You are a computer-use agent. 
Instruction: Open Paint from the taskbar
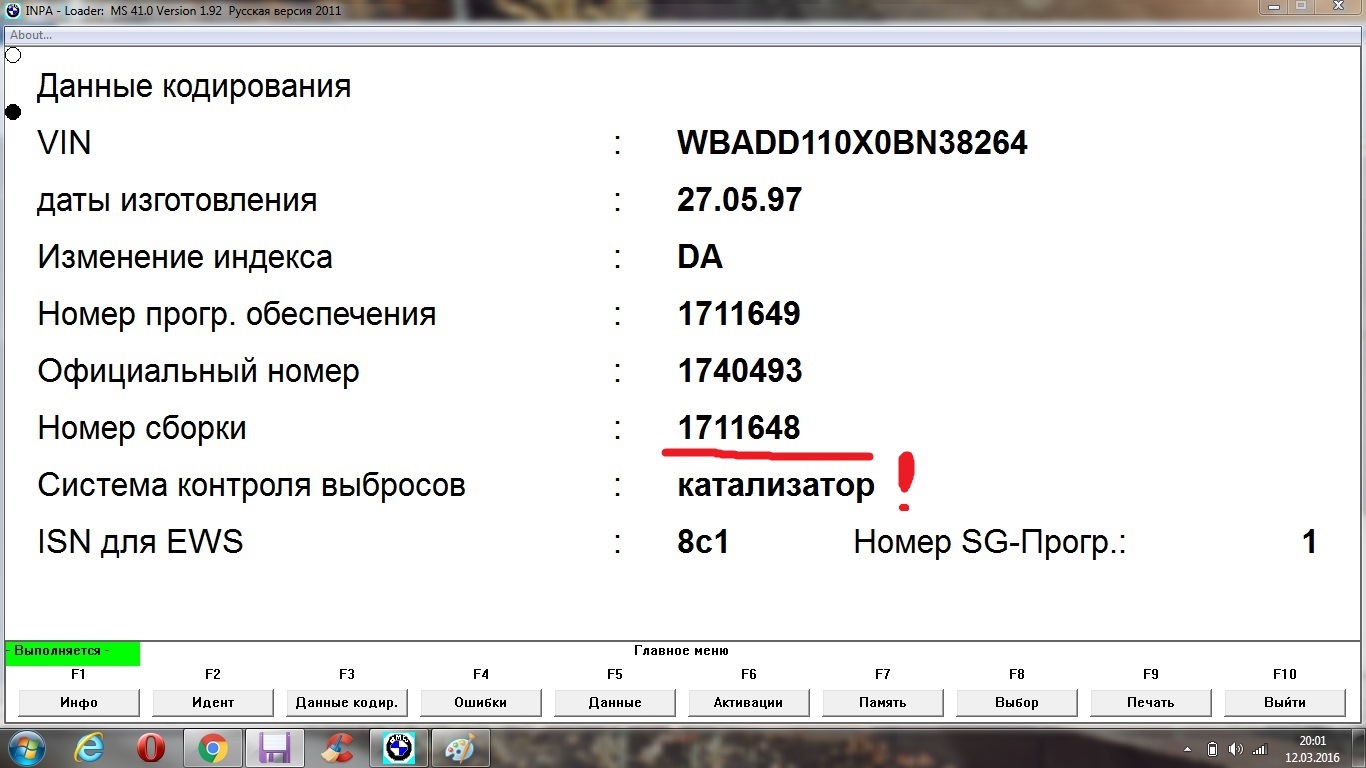(x=460, y=747)
